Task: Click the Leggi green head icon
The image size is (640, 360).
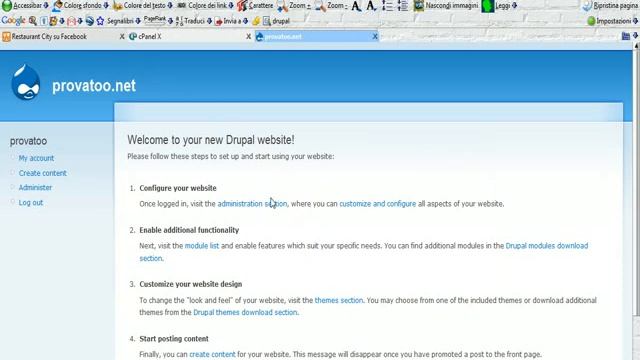Action: 488,6
